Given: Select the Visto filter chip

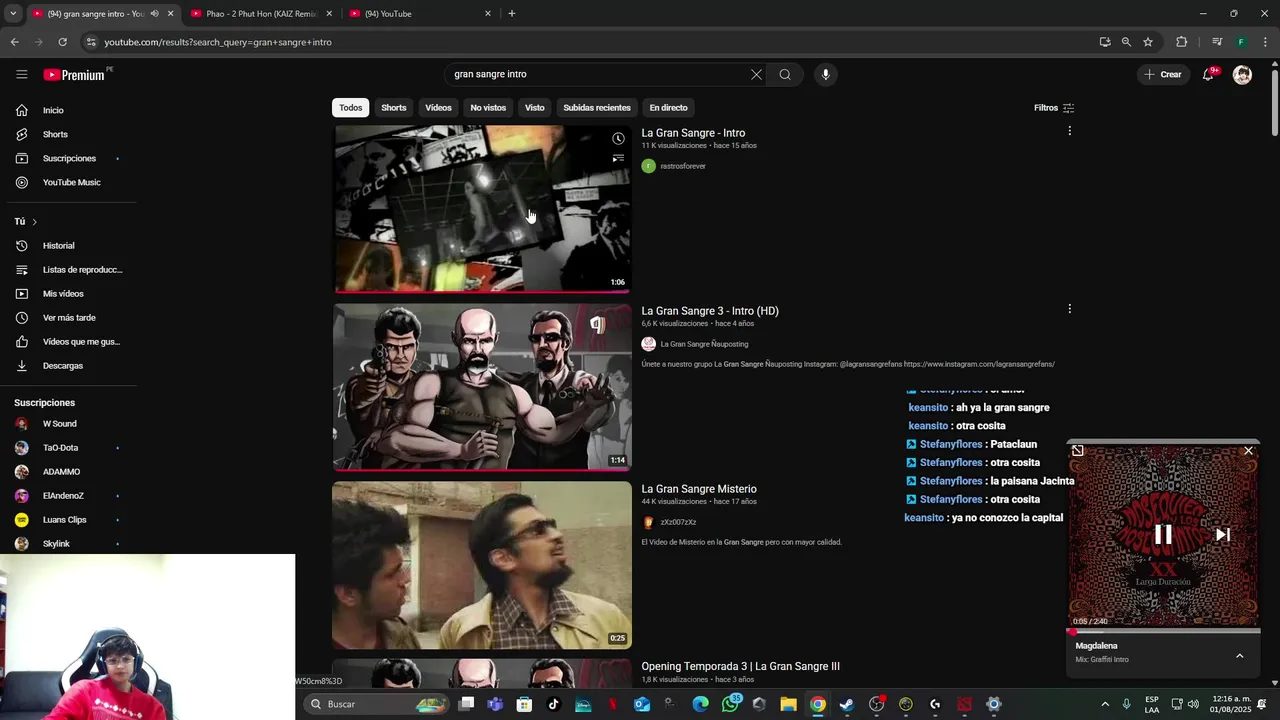Looking at the screenshot, I should (x=535, y=108).
